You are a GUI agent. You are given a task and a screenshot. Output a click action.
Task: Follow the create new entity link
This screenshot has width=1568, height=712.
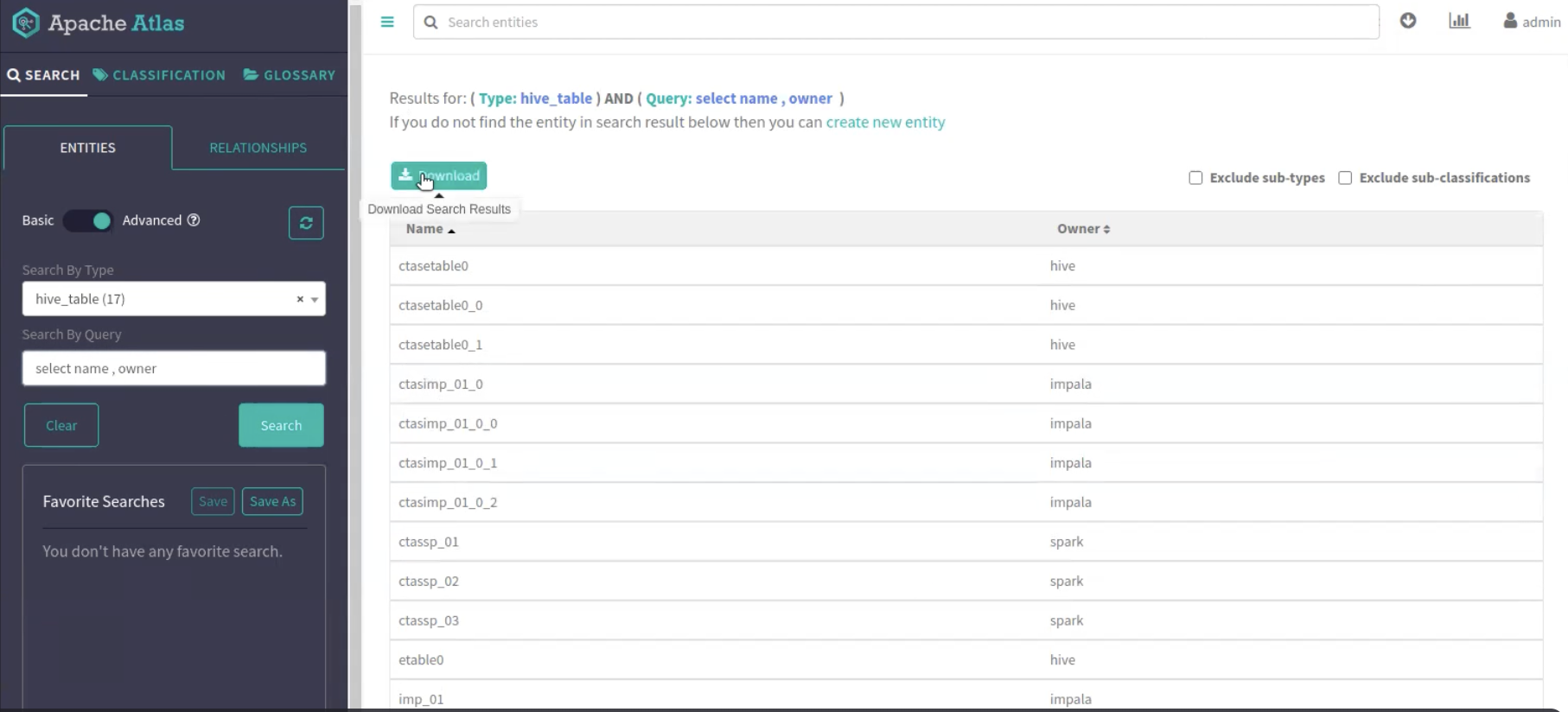coord(885,122)
